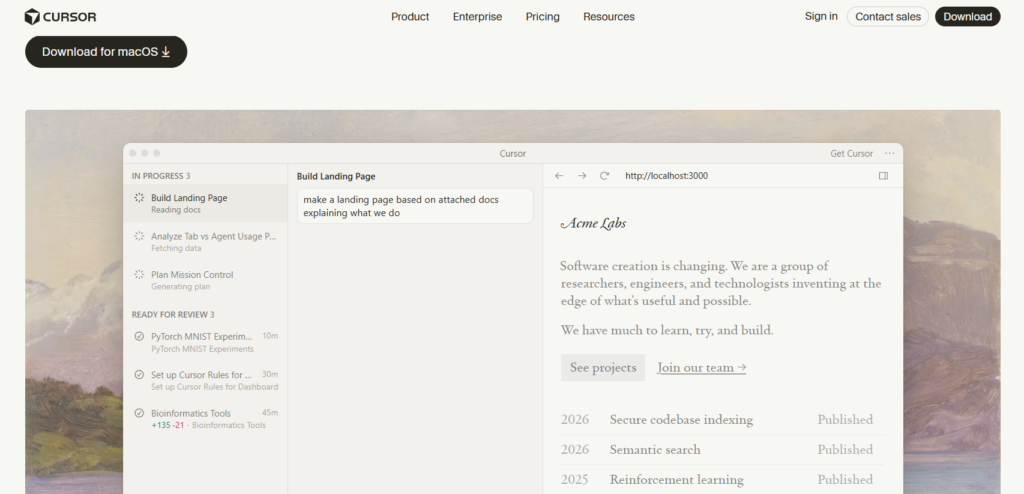This screenshot has width=1024, height=494.
Task: Click the READY FOR REVIEW 3 section header
Action: 173,314
